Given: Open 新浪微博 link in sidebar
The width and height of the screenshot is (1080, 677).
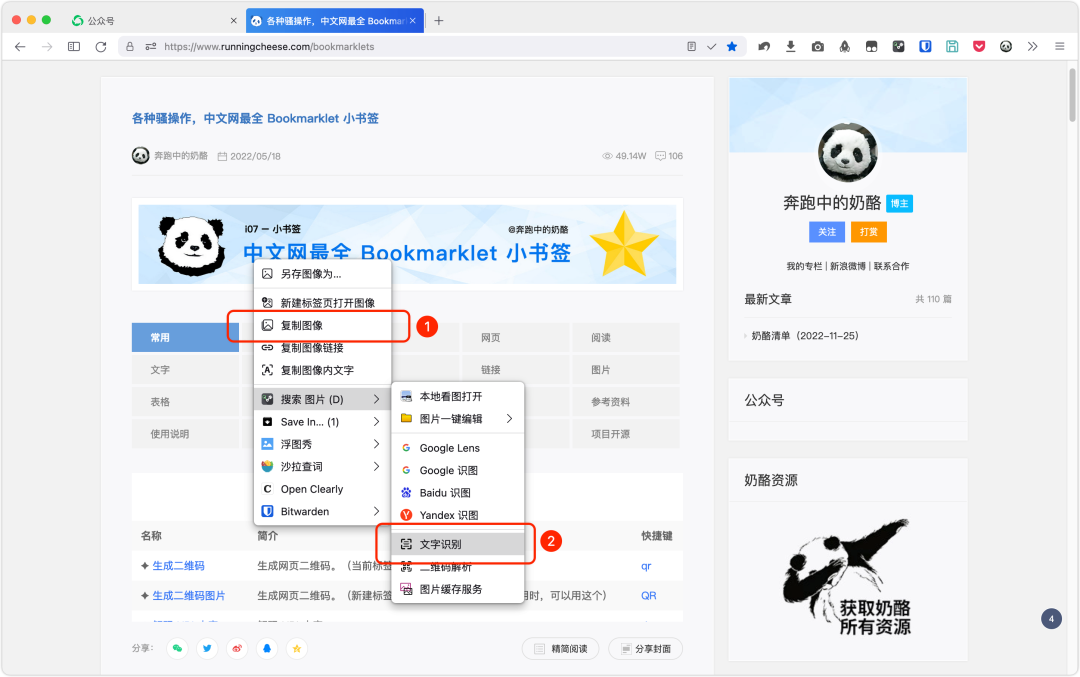Looking at the screenshot, I should [x=848, y=266].
